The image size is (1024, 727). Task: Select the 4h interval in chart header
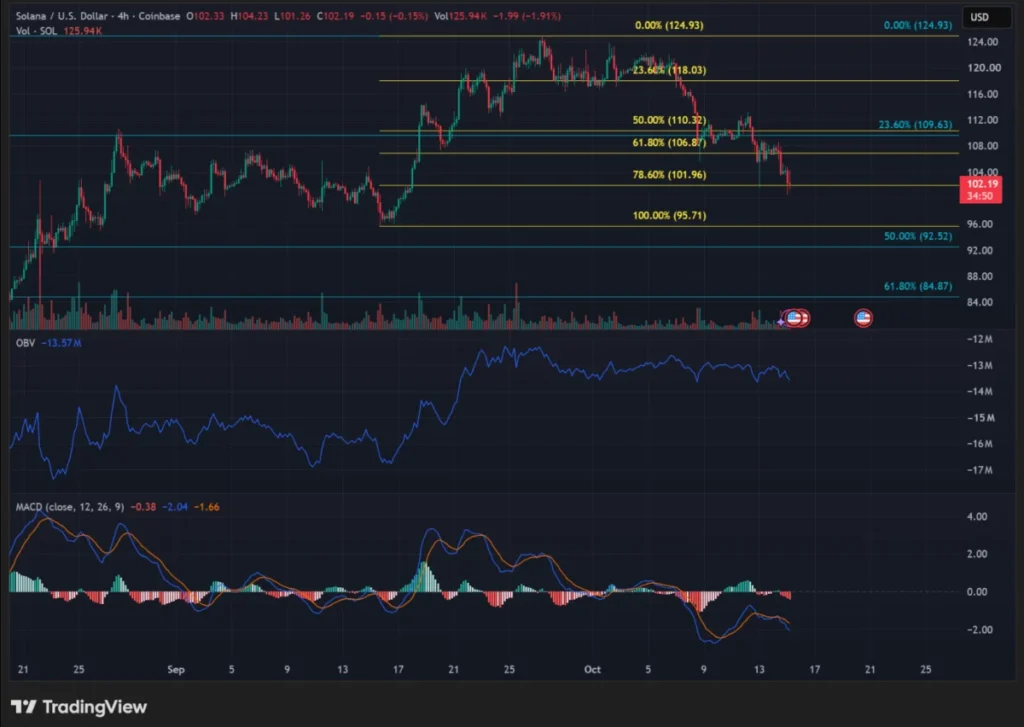pos(123,16)
